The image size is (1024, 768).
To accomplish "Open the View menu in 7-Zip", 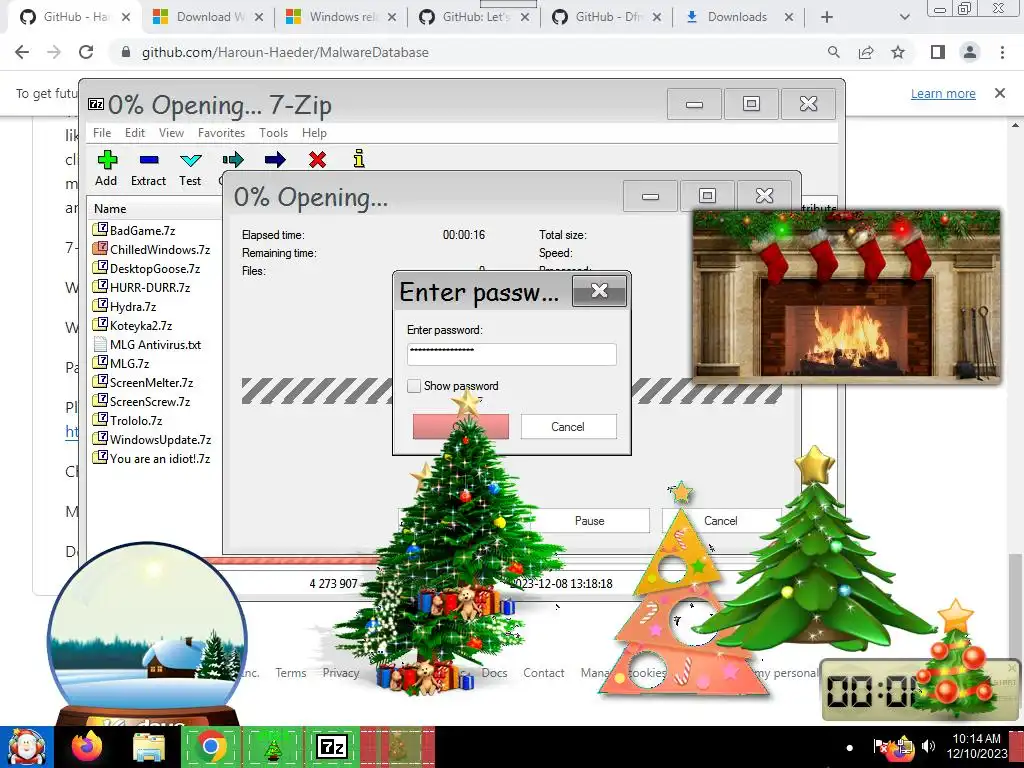I will click(171, 133).
